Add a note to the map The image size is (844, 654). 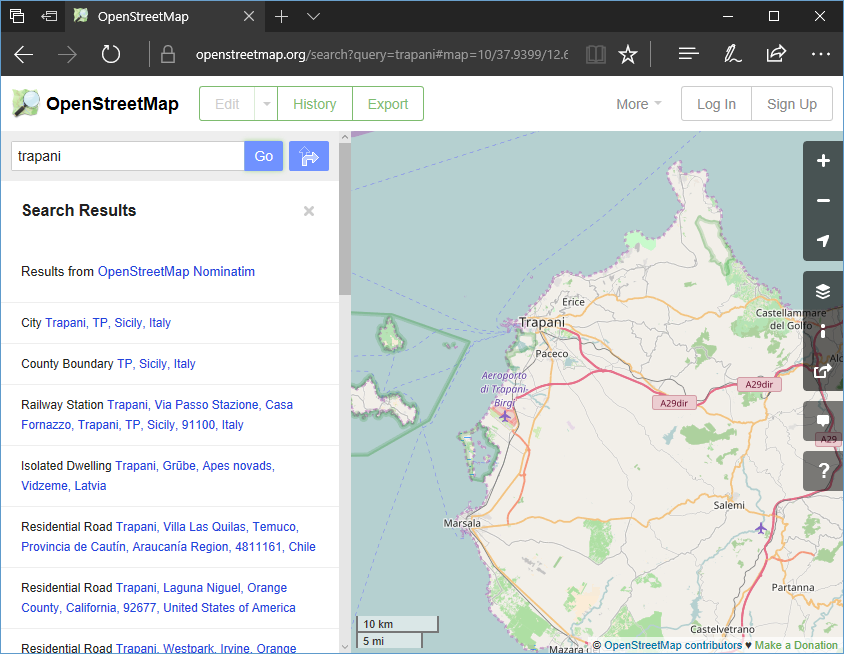pyautogui.click(x=822, y=421)
